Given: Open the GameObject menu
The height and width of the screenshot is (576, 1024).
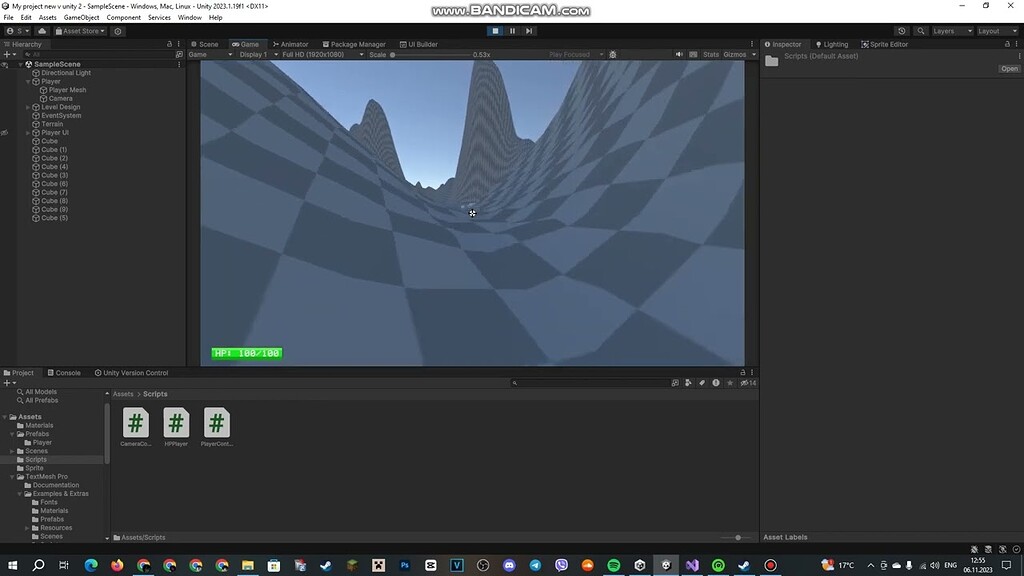Looking at the screenshot, I should (x=80, y=17).
